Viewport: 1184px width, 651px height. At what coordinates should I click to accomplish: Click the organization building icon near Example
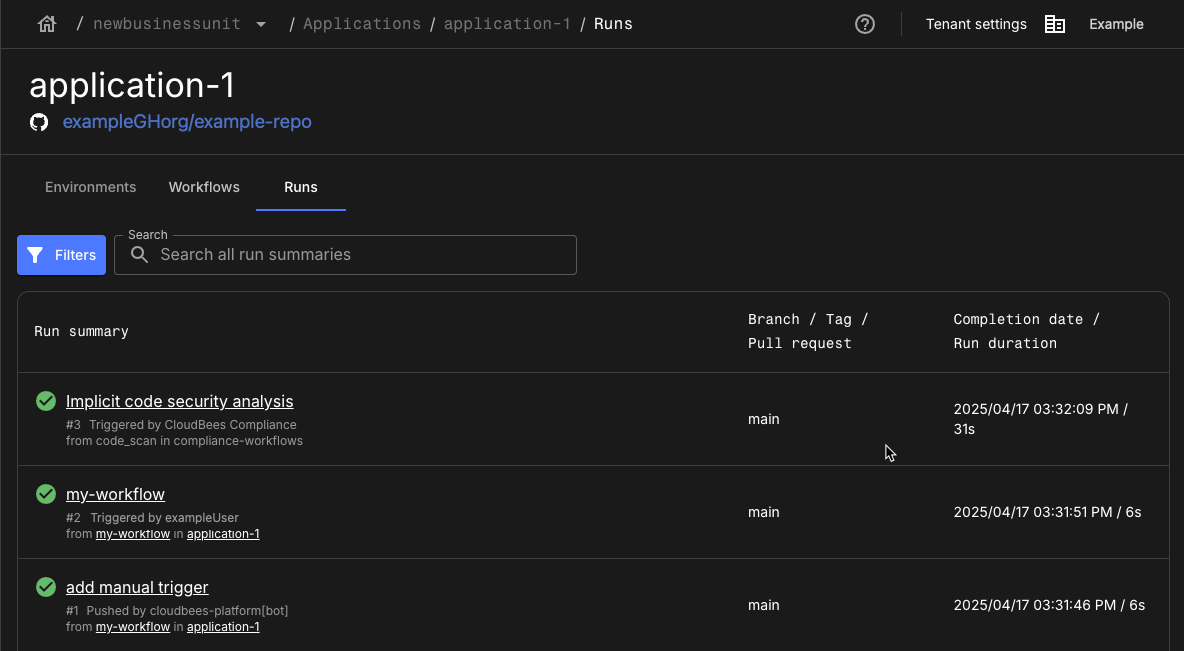tap(1055, 24)
